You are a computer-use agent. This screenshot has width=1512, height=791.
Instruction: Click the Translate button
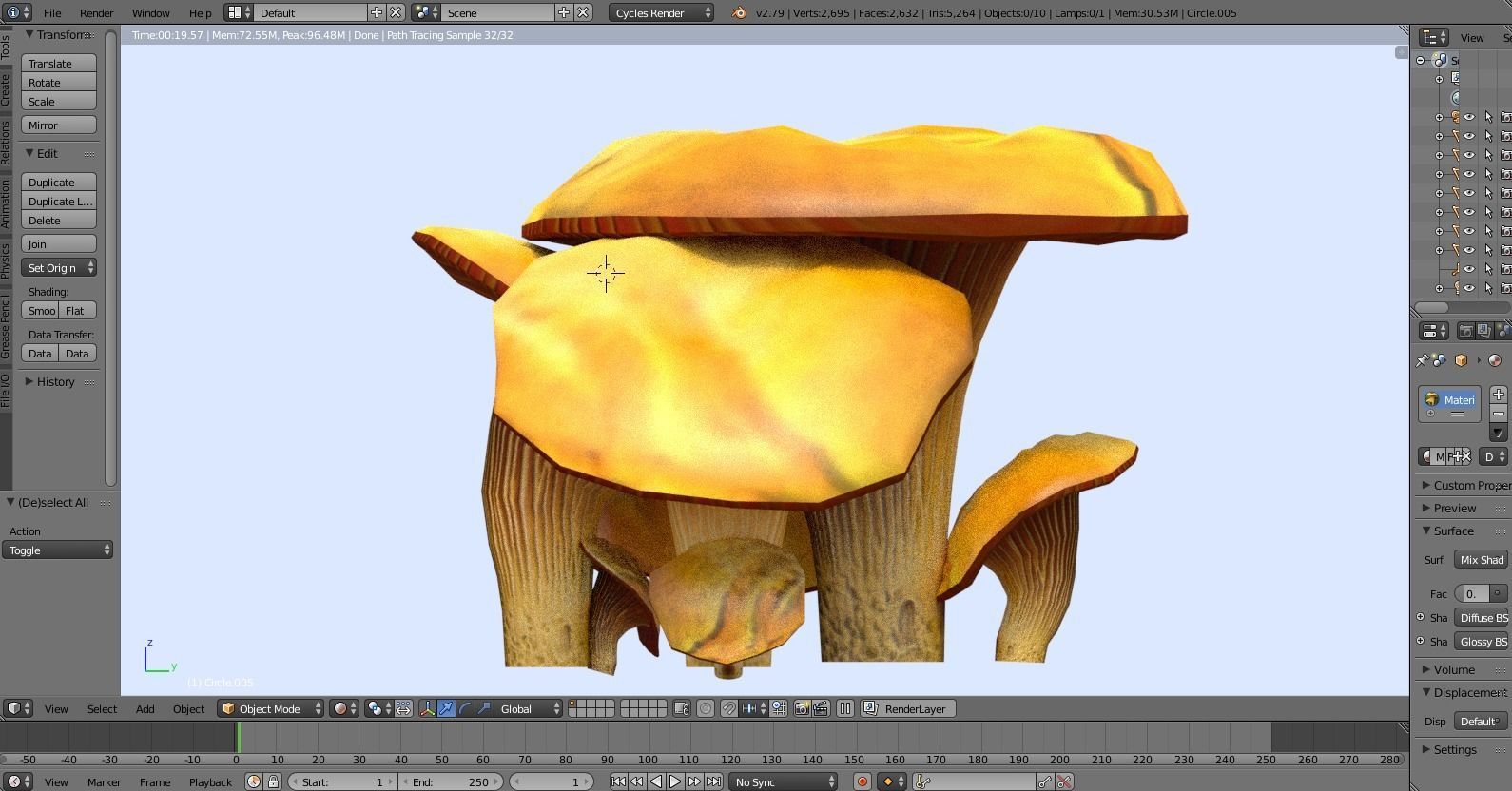[x=59, y=63]
